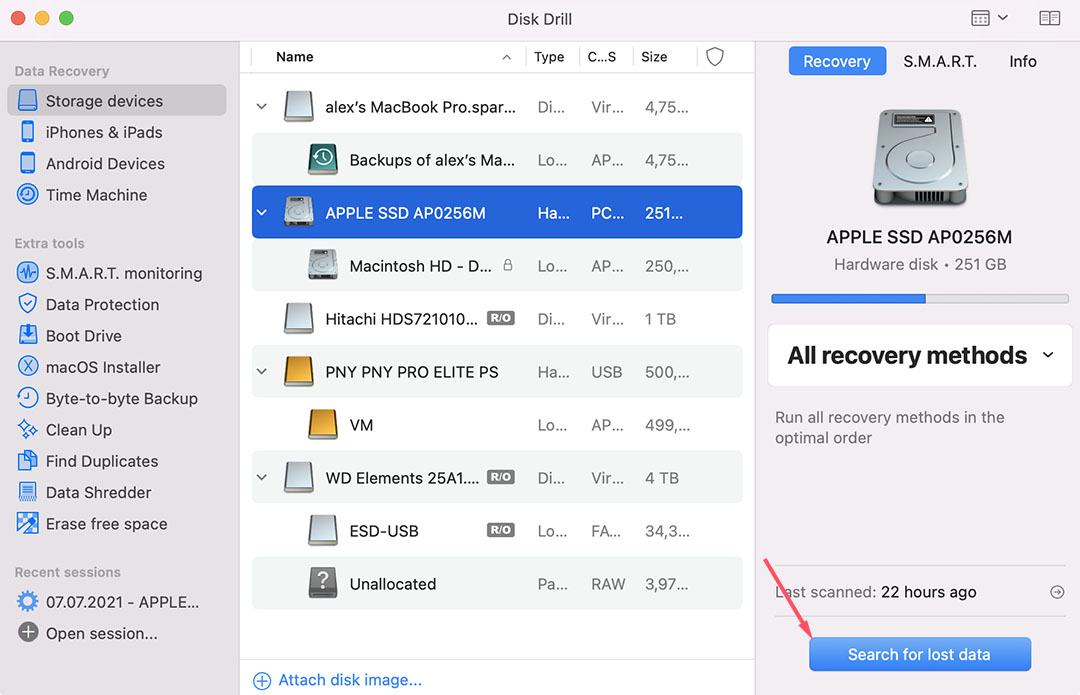The image size is (1080, 695).
Task: Open Data Protection shield tool
Action: (102, 304)
